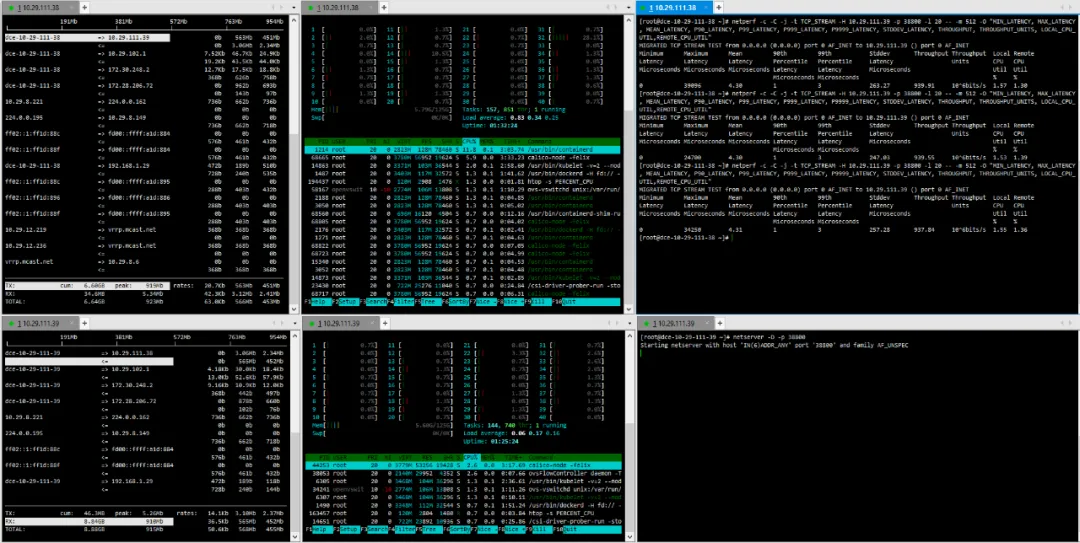Select the PID 38053 ovsFlowController daemon row
The image size is (1080, 543).
coord(463,473)
